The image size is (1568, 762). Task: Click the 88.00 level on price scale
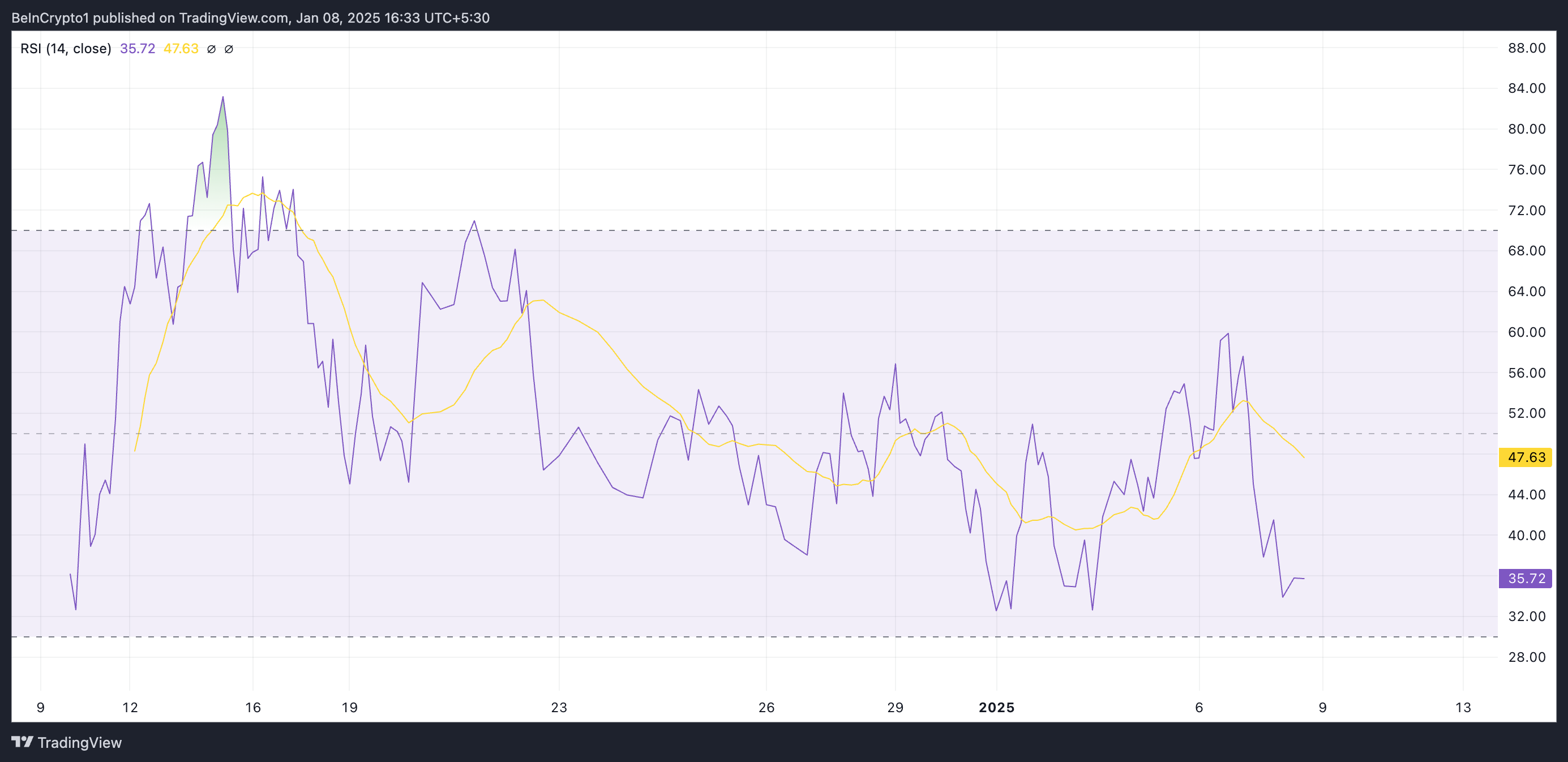point(1527,48)
